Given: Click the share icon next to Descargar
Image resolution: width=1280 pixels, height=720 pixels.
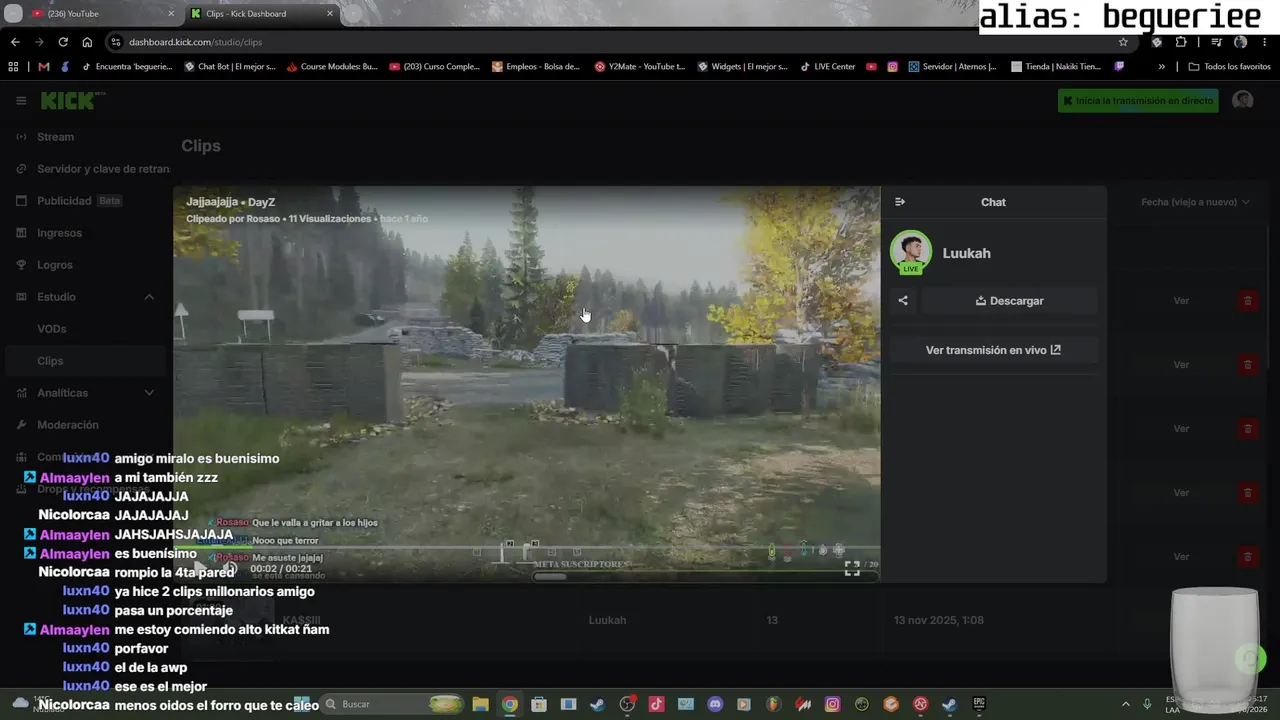Looking at the screenshot, I should [903, 301].
